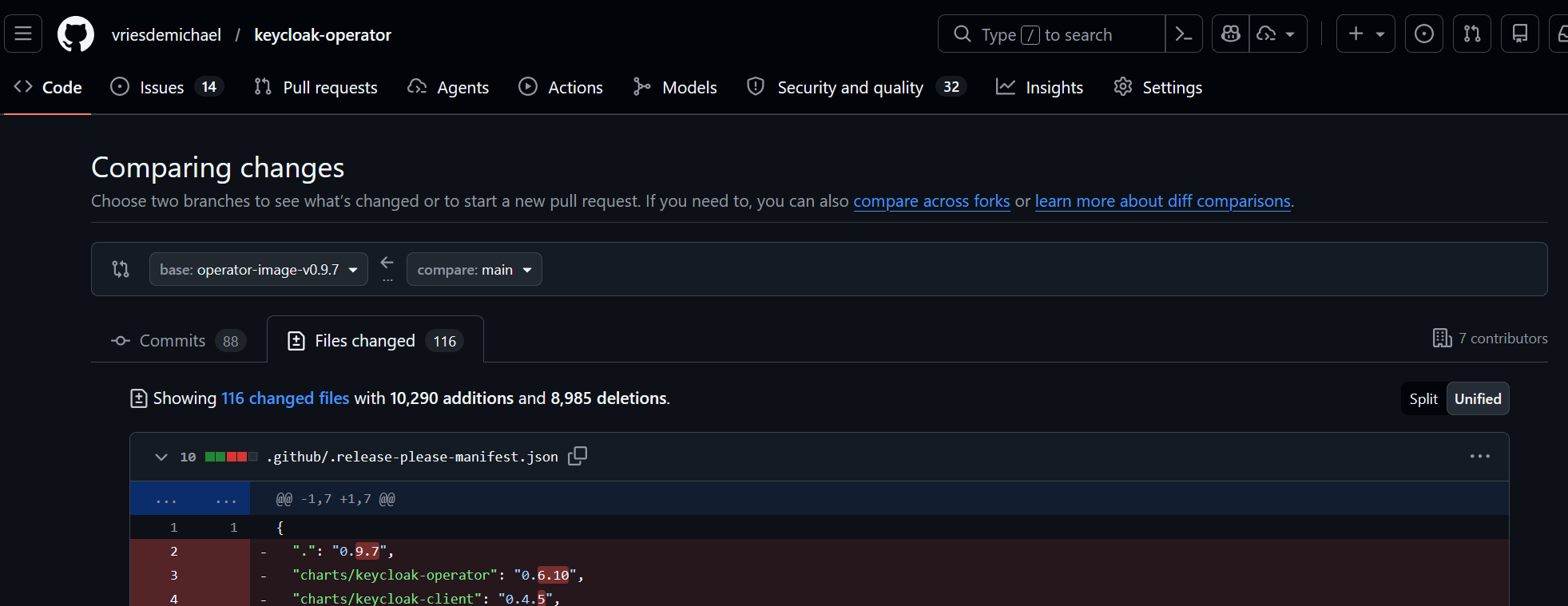Click the search input field
The image size is (1568, 606).
(x=1050, y=34)
